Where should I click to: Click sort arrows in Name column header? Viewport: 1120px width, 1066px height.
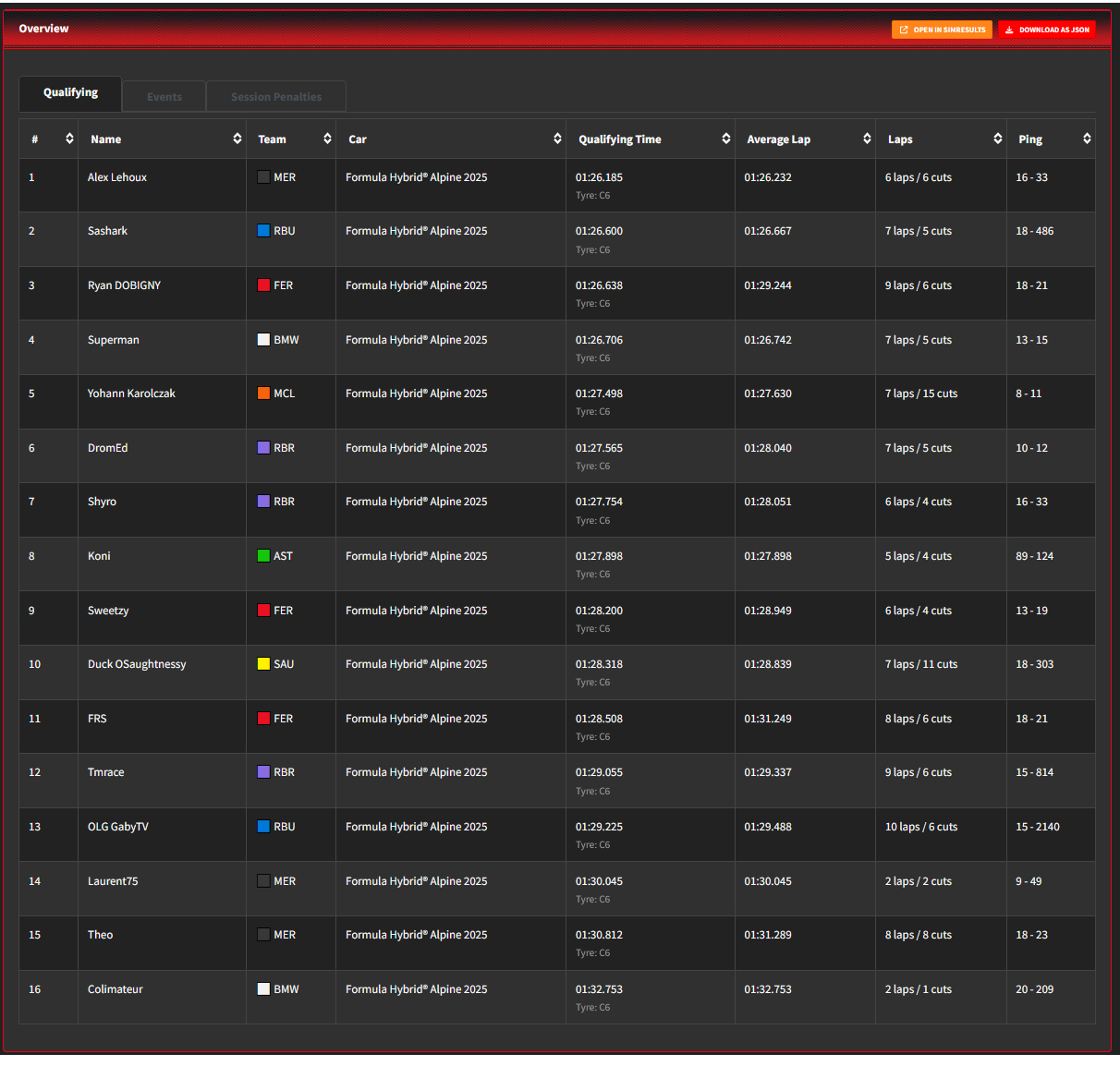(237, 139)
